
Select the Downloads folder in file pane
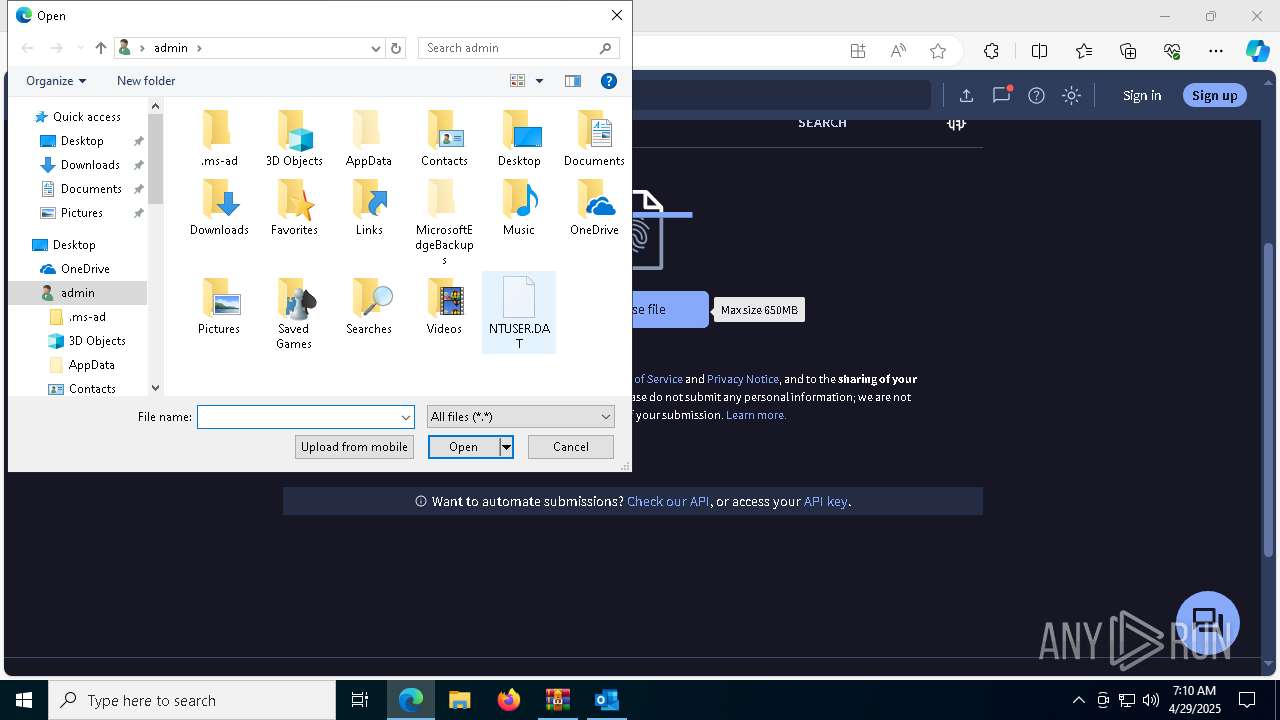[x=219, y=208]
